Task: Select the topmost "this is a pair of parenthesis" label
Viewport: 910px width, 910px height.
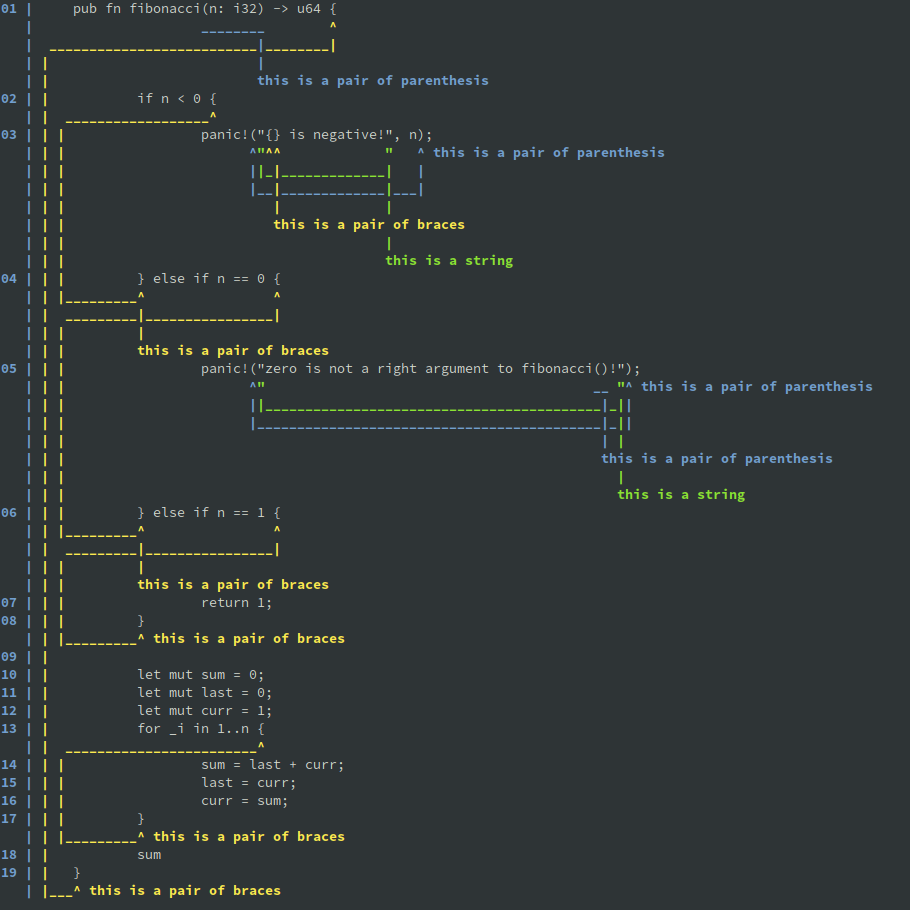Action: (x=373, y=80)
